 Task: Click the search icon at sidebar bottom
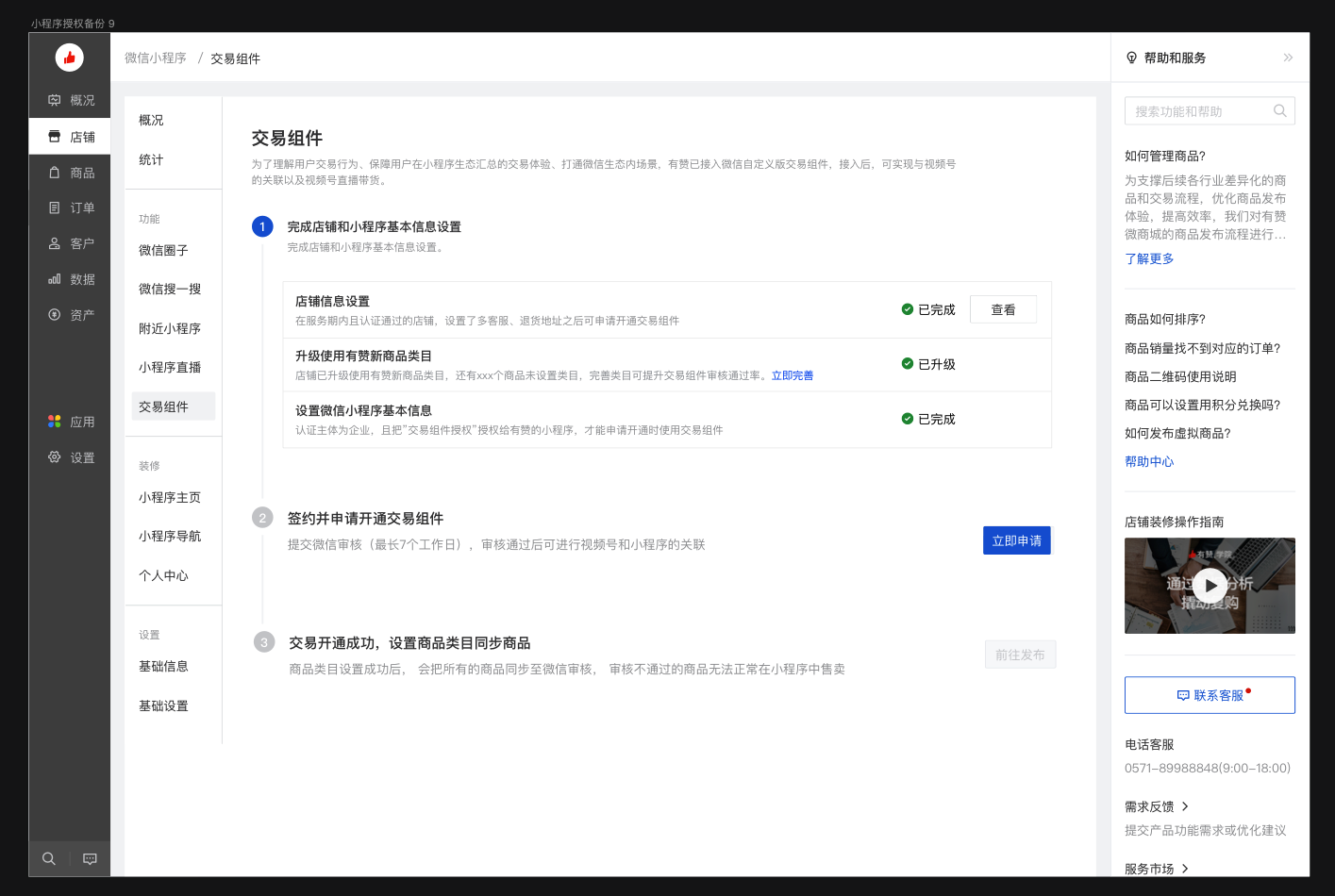49,858
